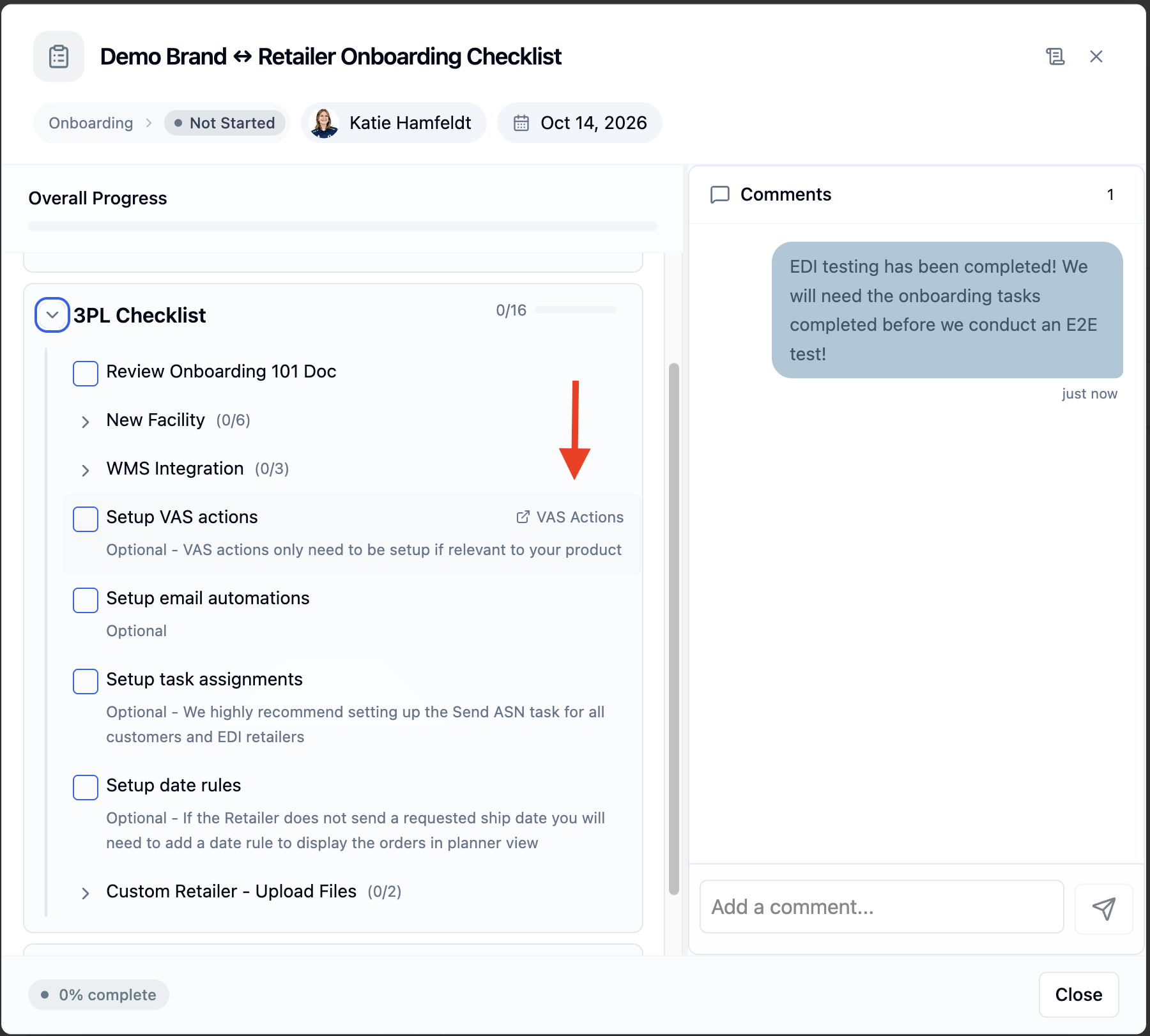Click the Onboarding breadcrumb label
This screenshot has height=1036, width=1150.
coord(91,123)
